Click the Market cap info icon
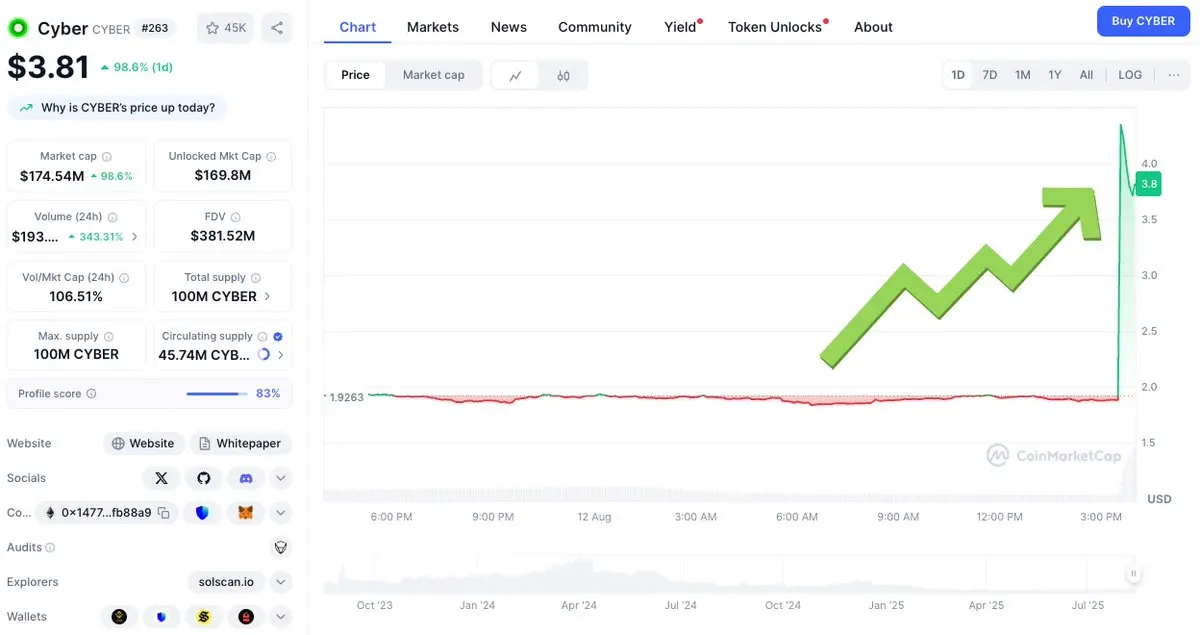 click(107, 157)
